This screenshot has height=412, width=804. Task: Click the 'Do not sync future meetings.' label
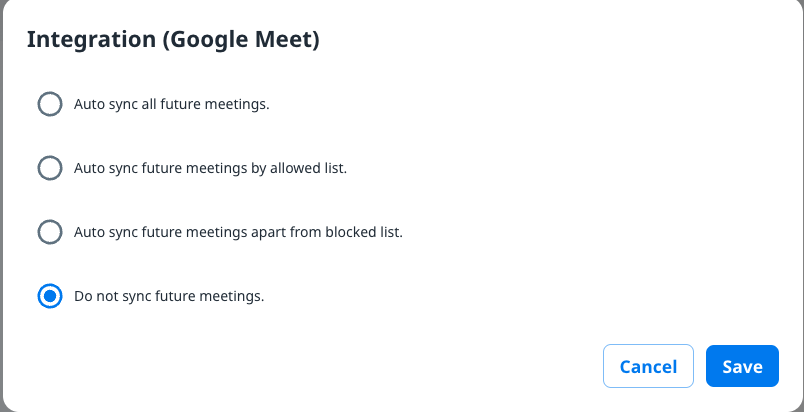point(169,296)
